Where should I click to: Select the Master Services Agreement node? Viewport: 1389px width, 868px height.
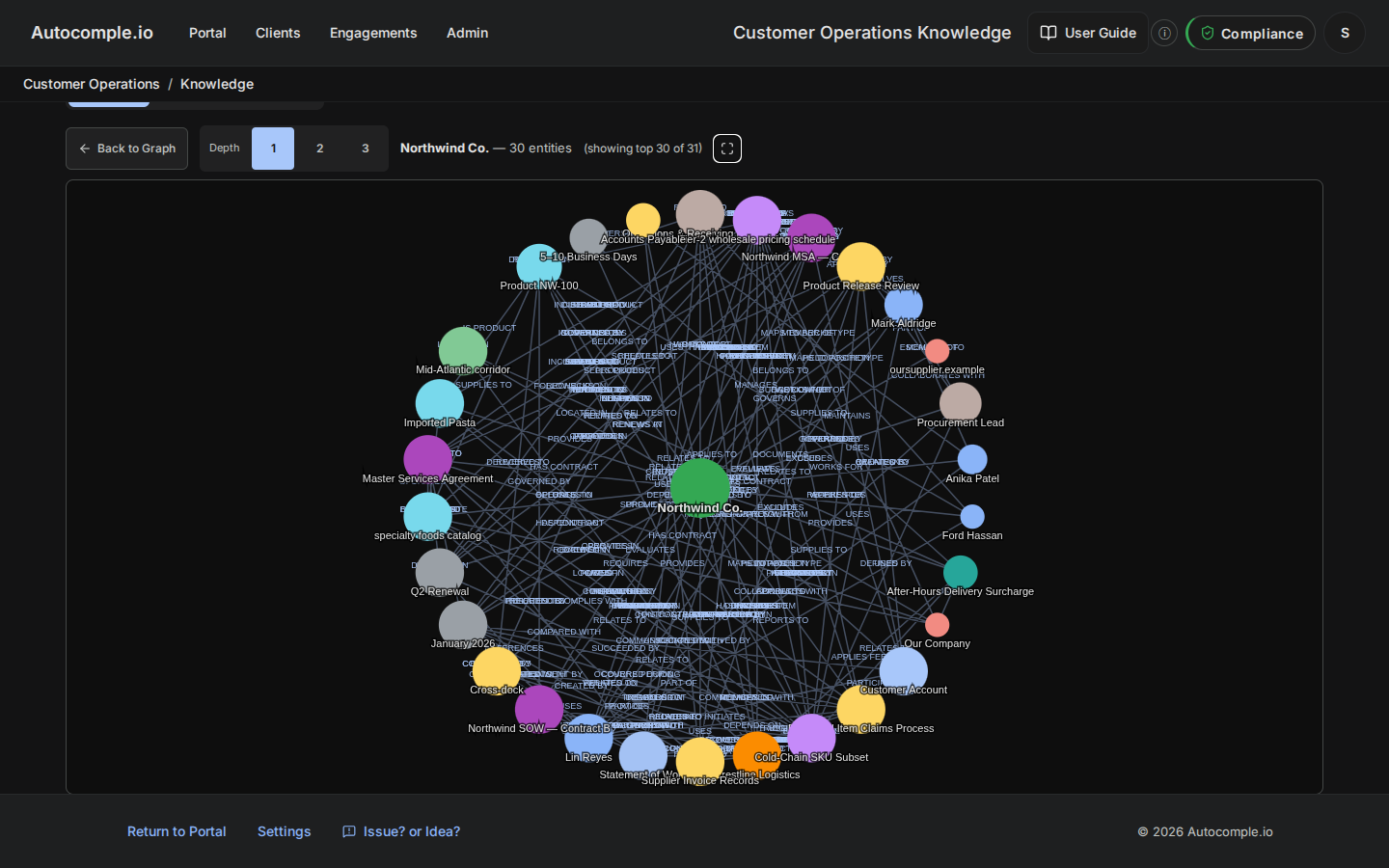point(427,459)
